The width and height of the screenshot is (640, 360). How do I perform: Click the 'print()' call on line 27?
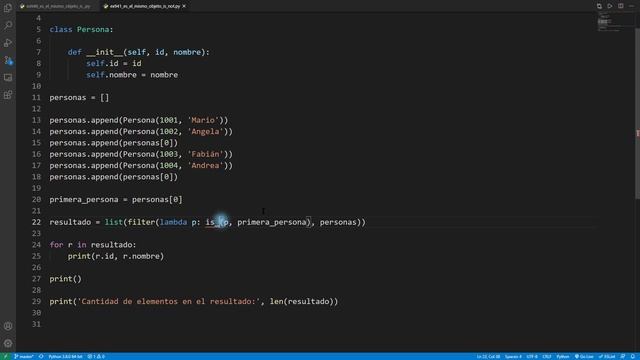(65, 279)
